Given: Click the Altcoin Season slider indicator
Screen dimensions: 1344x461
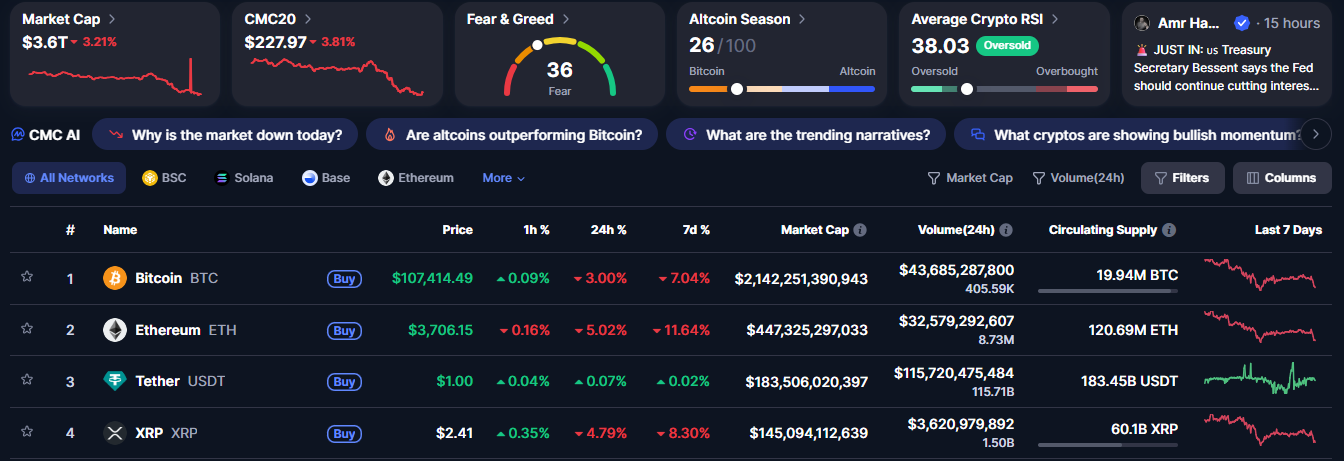Looking at the screenshot, I should (x=737, y=89).
